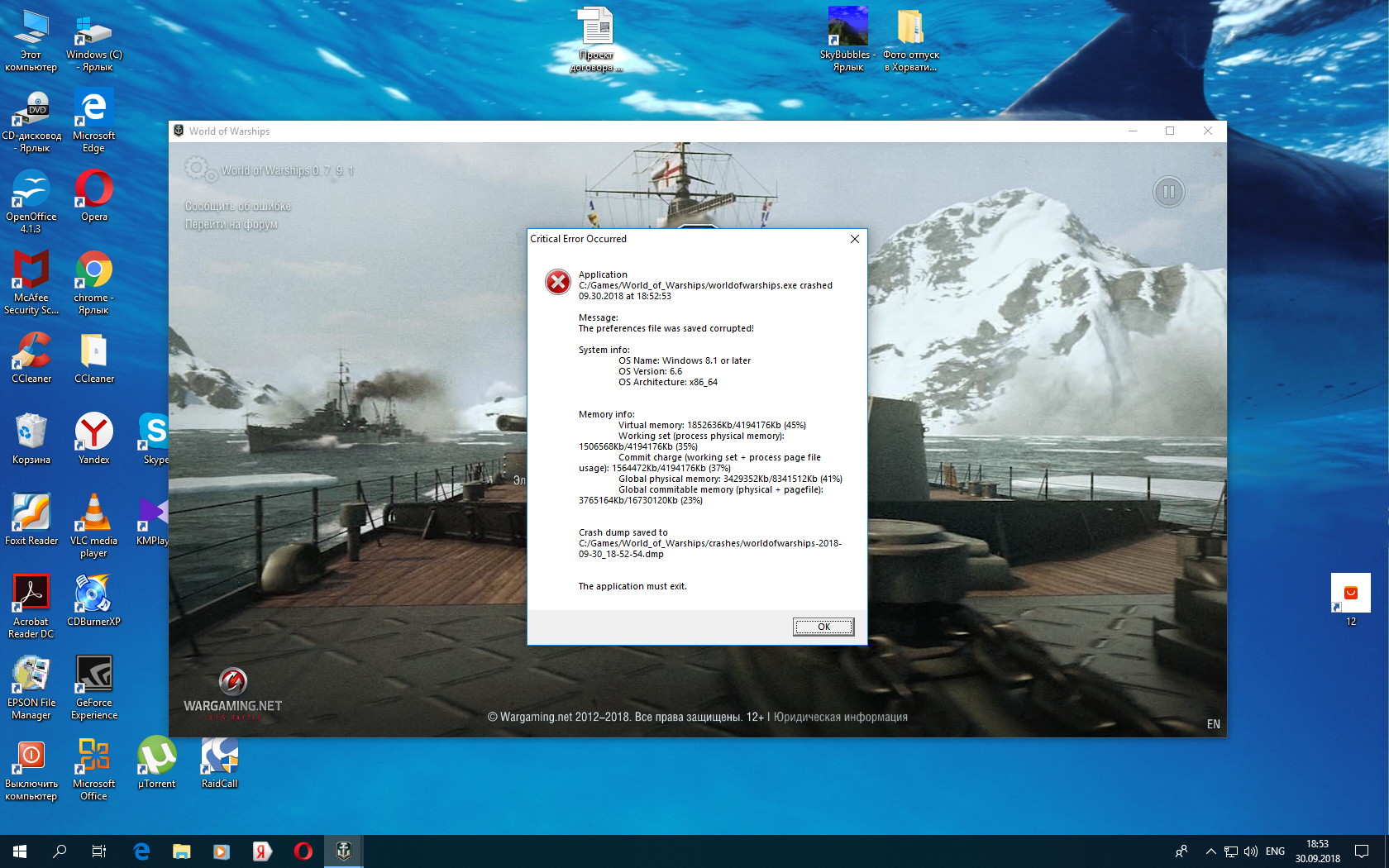Switch launcher language via EN indicator
This screenshot has height=868, width=1389.
pyautogui.click(x=1213, y=724)
